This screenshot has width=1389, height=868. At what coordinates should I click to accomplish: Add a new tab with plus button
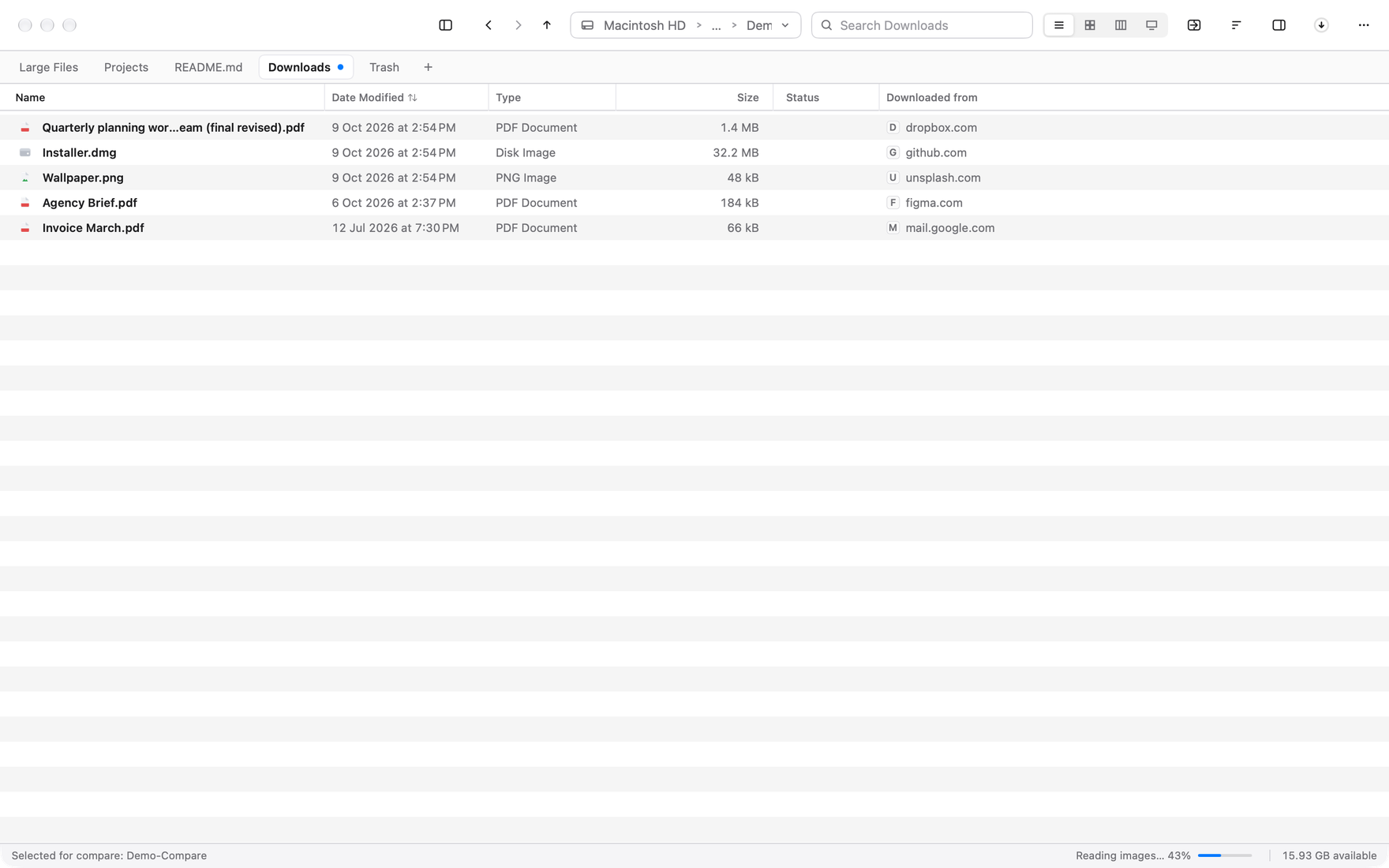click(428, 67)
